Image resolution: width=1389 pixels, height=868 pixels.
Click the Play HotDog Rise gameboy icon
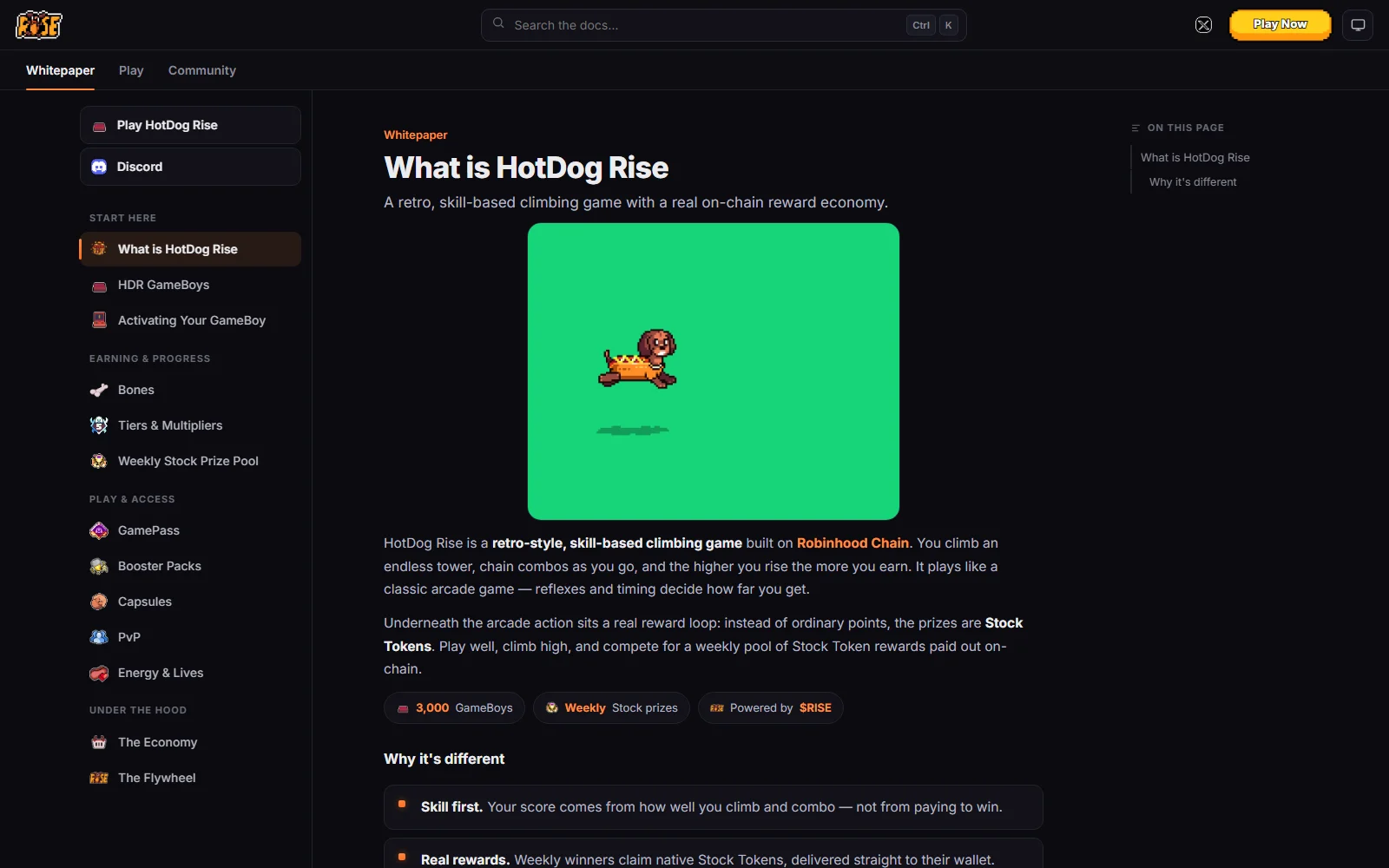coord(99,126)
